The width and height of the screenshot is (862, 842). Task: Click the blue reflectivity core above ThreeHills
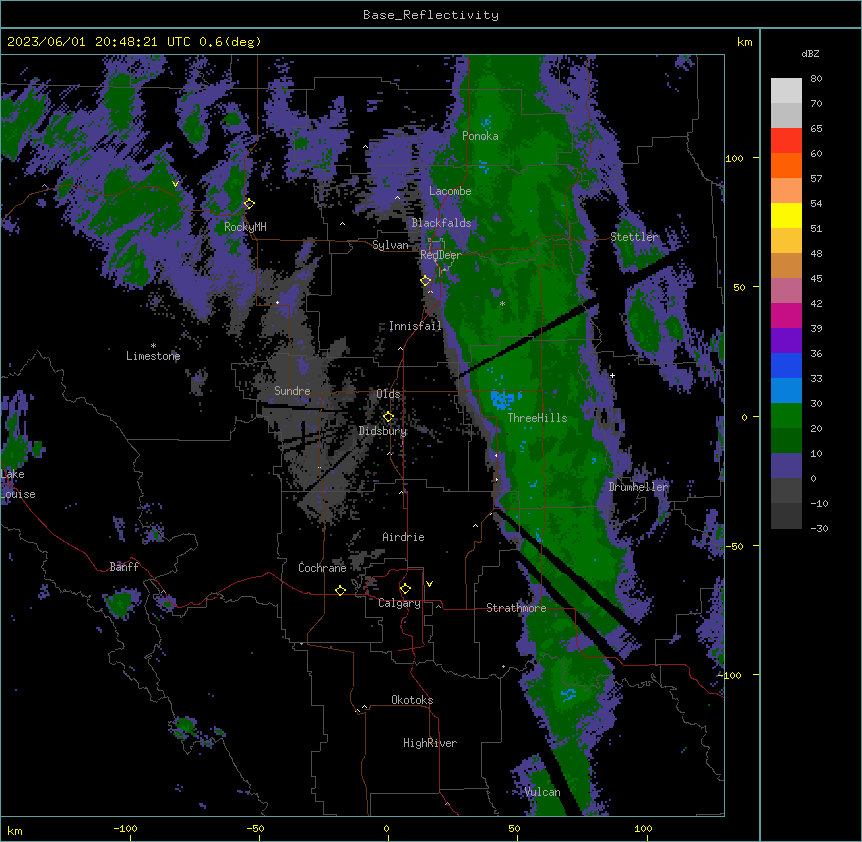503,399
